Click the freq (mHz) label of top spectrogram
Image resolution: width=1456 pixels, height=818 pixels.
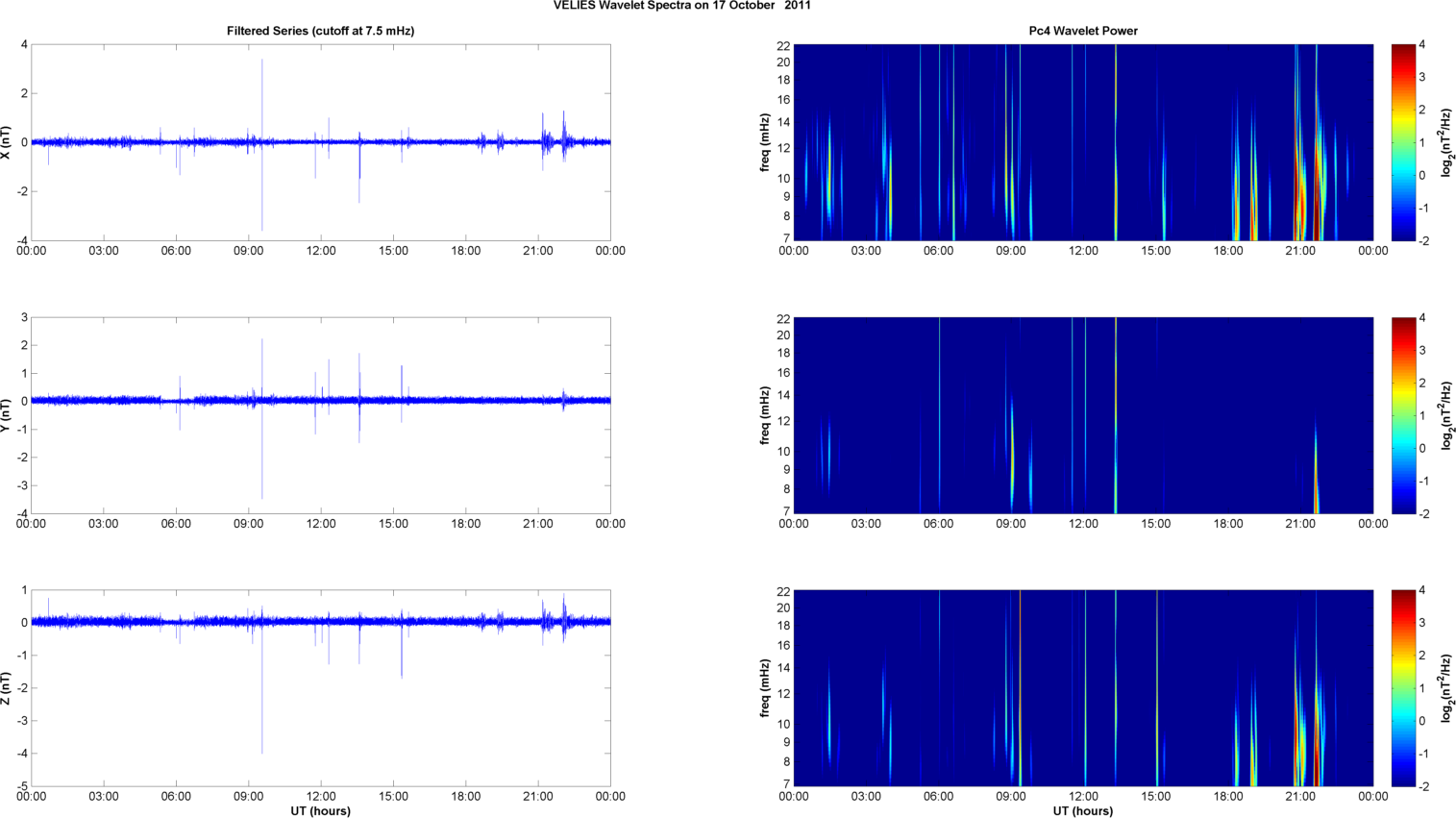pyautogui.click(x=765, y=142)
